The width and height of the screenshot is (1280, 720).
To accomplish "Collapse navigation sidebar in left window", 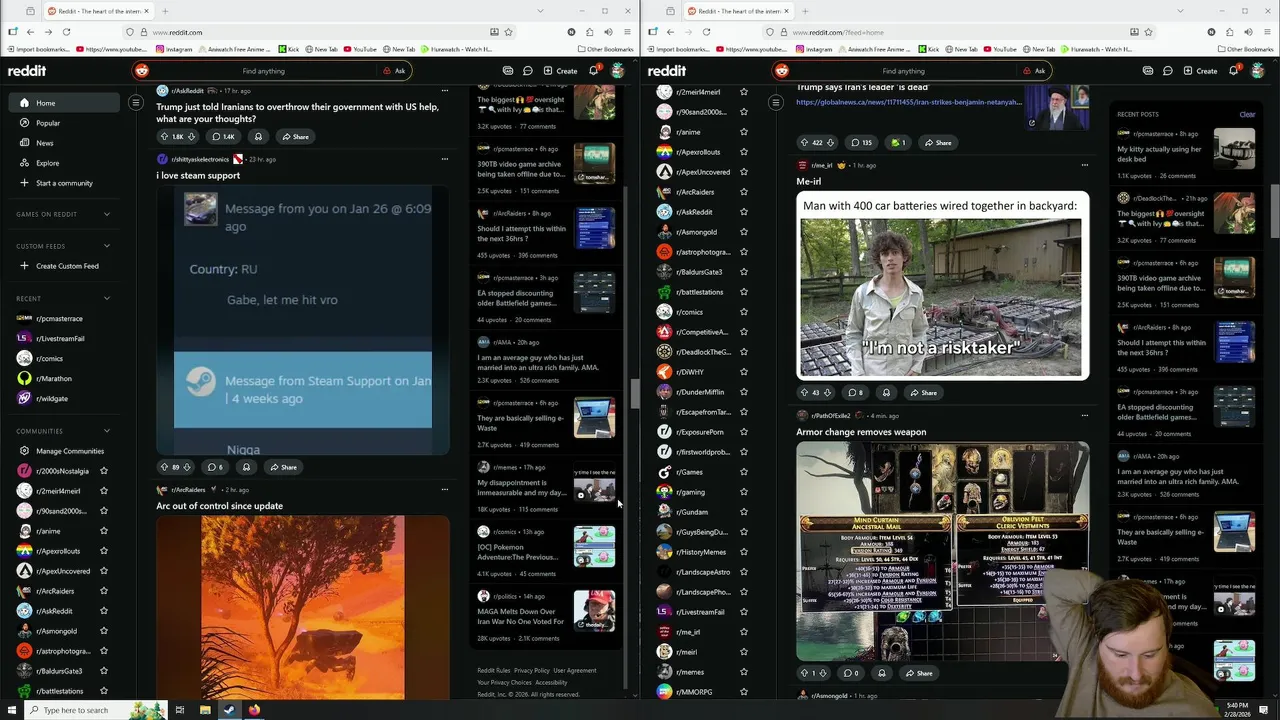I will pyautogui.click(x=136, y=102).
